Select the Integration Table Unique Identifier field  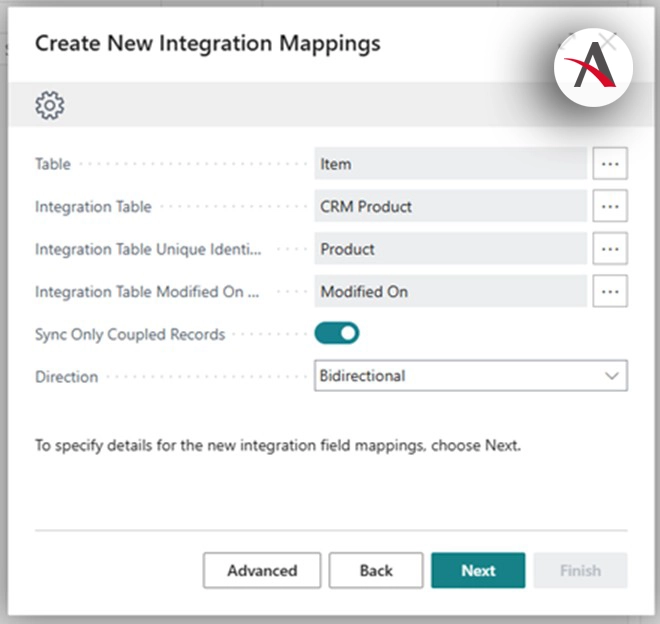pos(450,249)
